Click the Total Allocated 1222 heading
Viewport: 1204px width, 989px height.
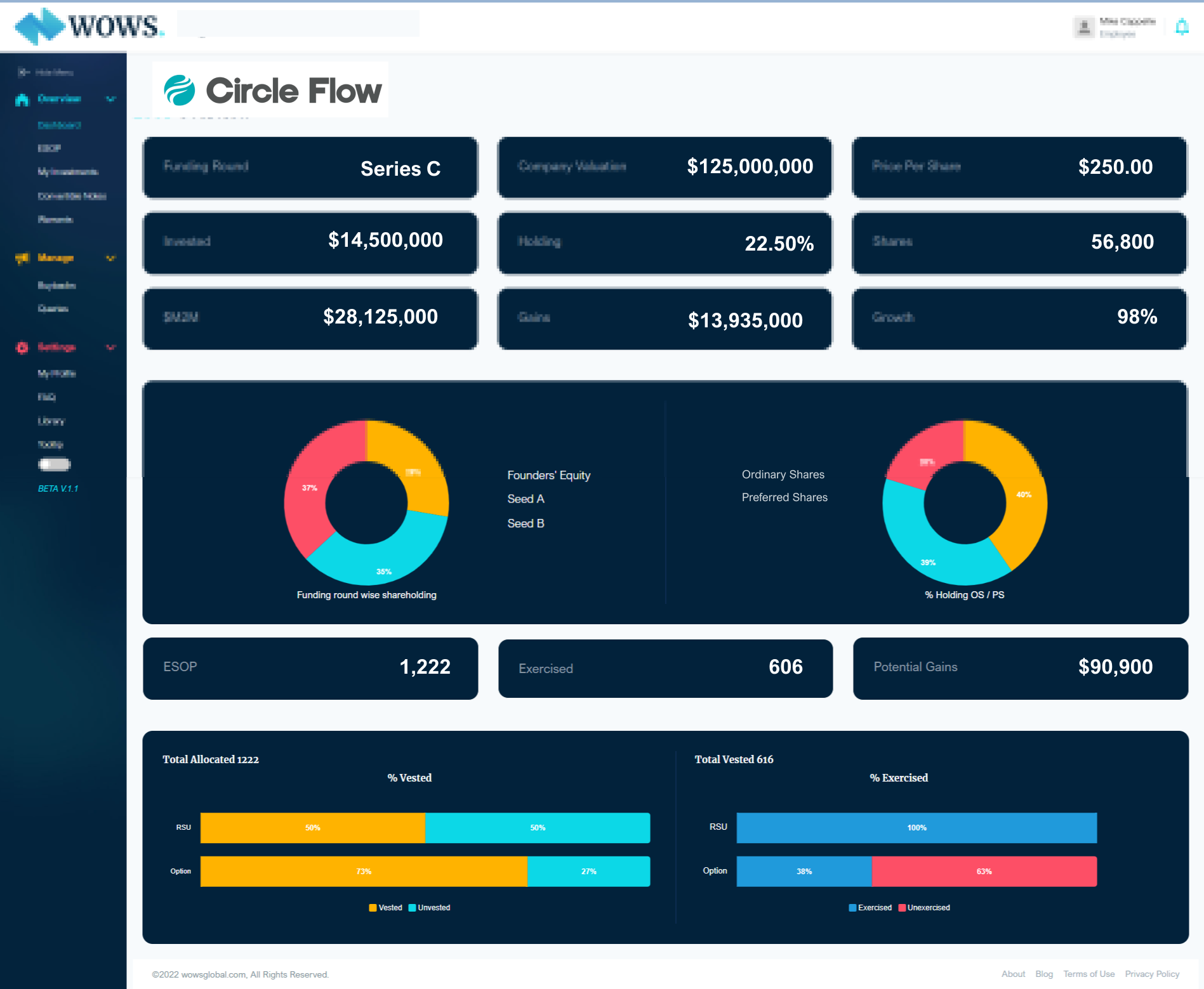coord(211,759)
